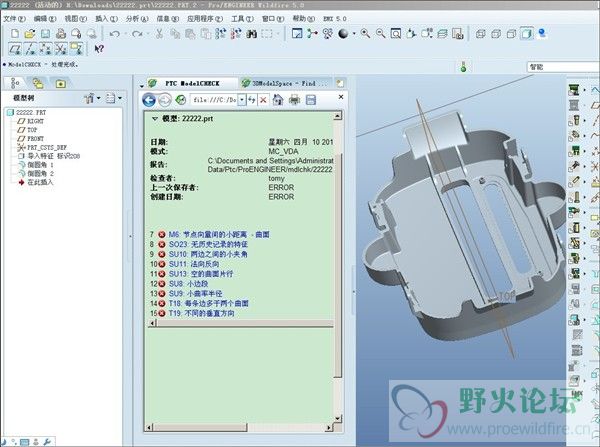The width and height of the screenshot is (600, 447).
Task: Open the T18 error link
Action: 209,303
